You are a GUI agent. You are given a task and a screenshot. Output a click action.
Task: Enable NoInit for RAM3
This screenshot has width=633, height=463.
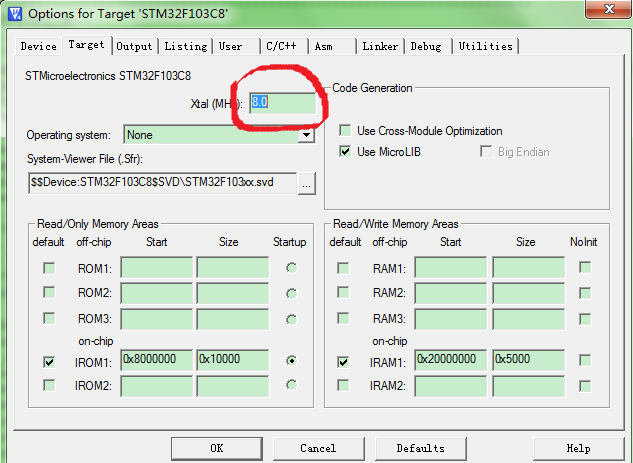tap(585, 319)
